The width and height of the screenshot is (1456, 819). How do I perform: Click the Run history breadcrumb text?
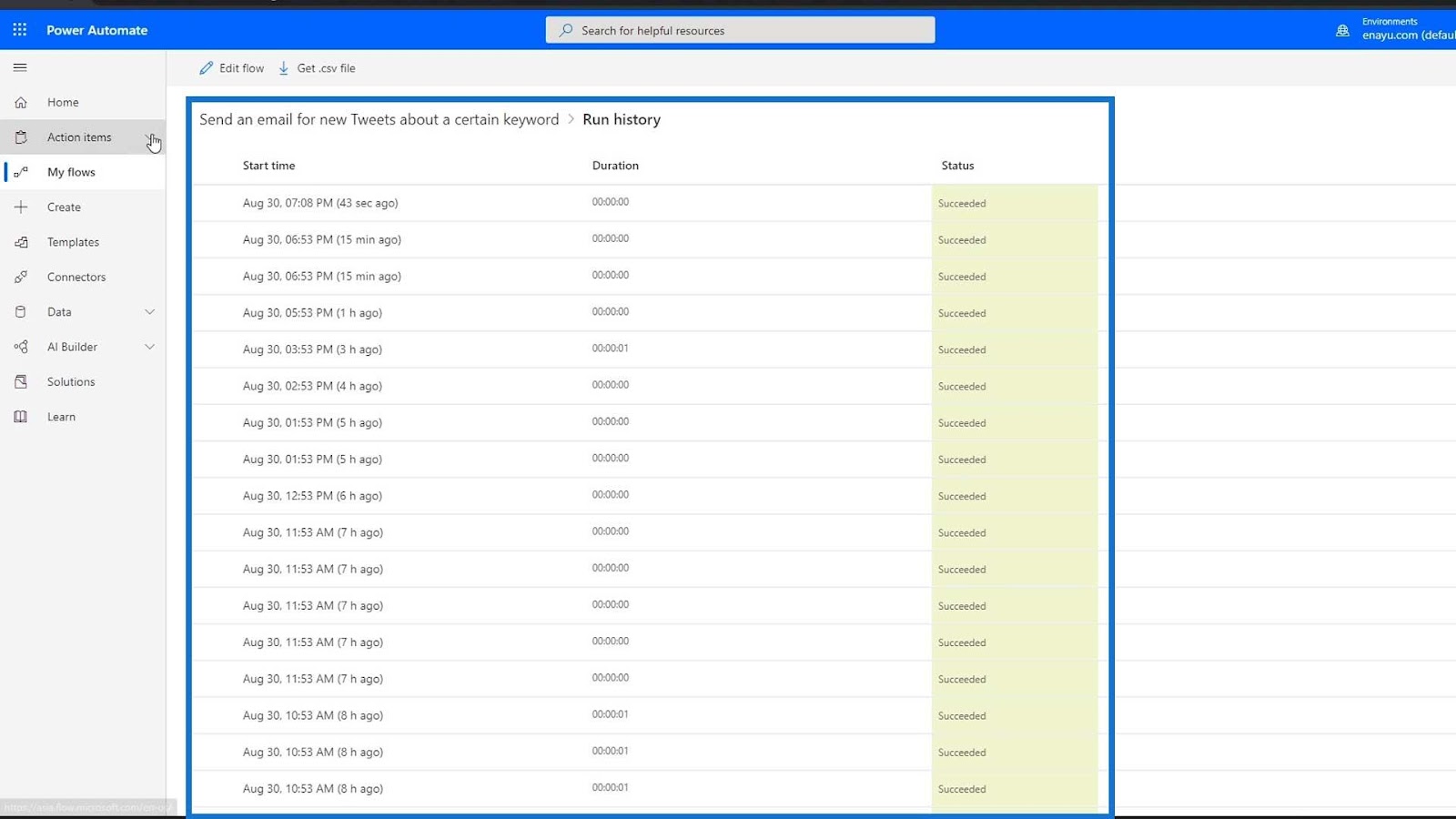[622, 119]
